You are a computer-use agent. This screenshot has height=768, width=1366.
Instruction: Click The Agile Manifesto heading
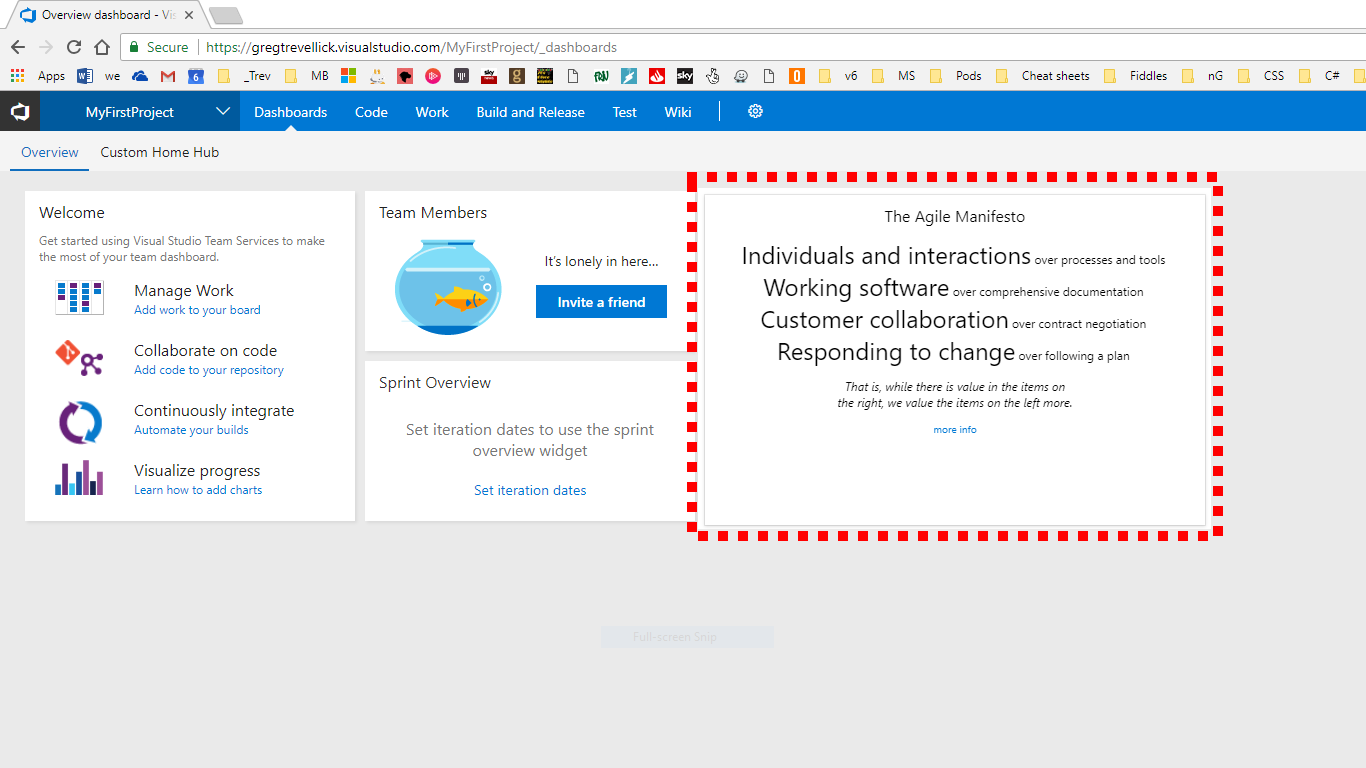click(x=955, y=217)
